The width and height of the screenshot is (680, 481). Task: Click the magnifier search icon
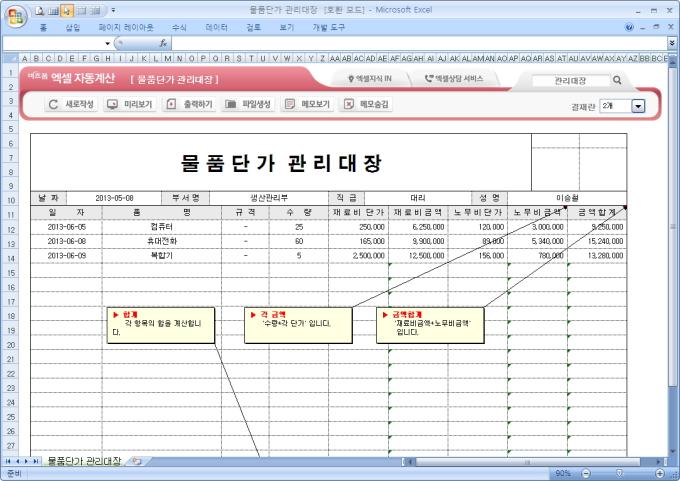tap(617, 80)
